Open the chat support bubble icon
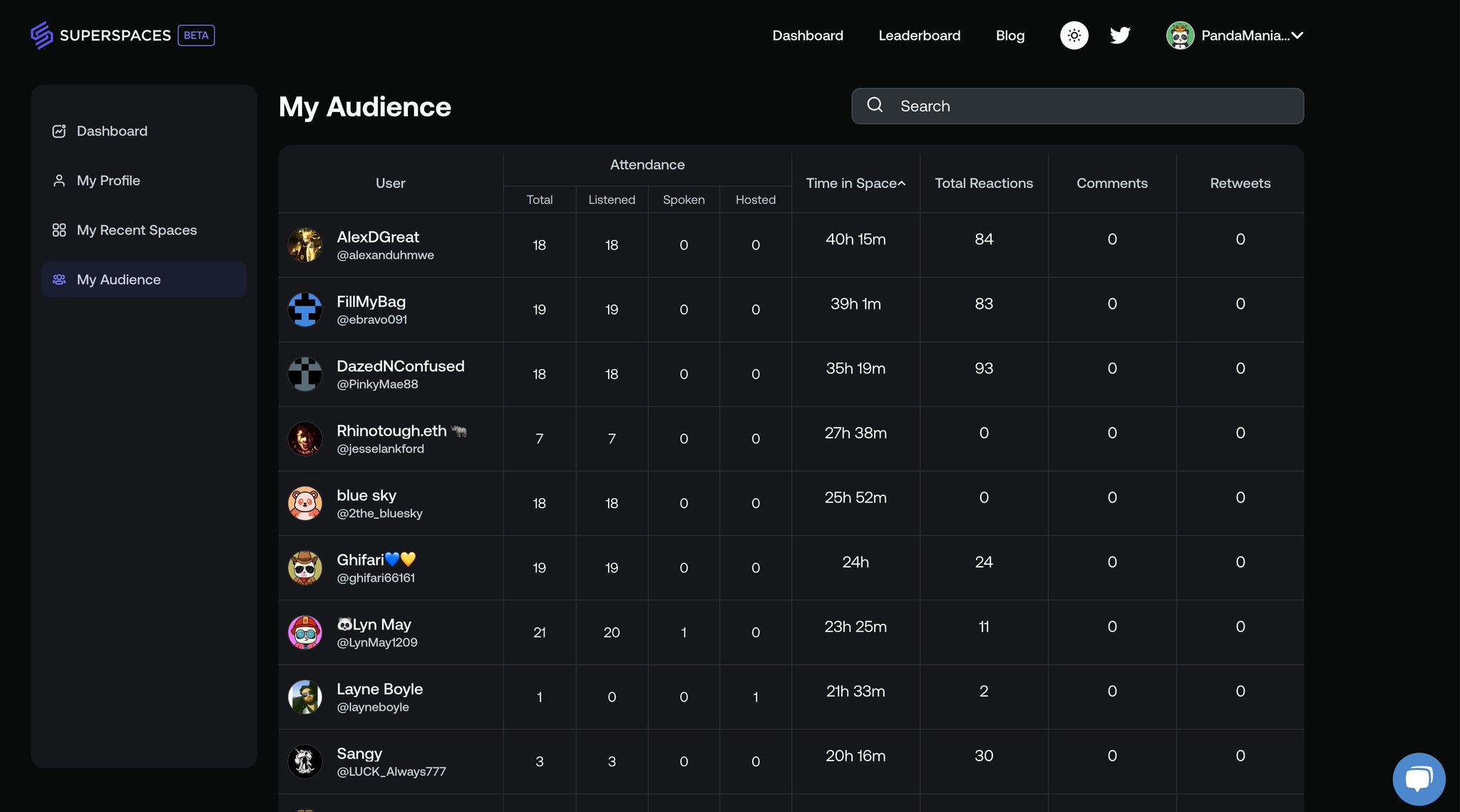Screen dimensions: 1460x812 click(x=1418, y=778)
